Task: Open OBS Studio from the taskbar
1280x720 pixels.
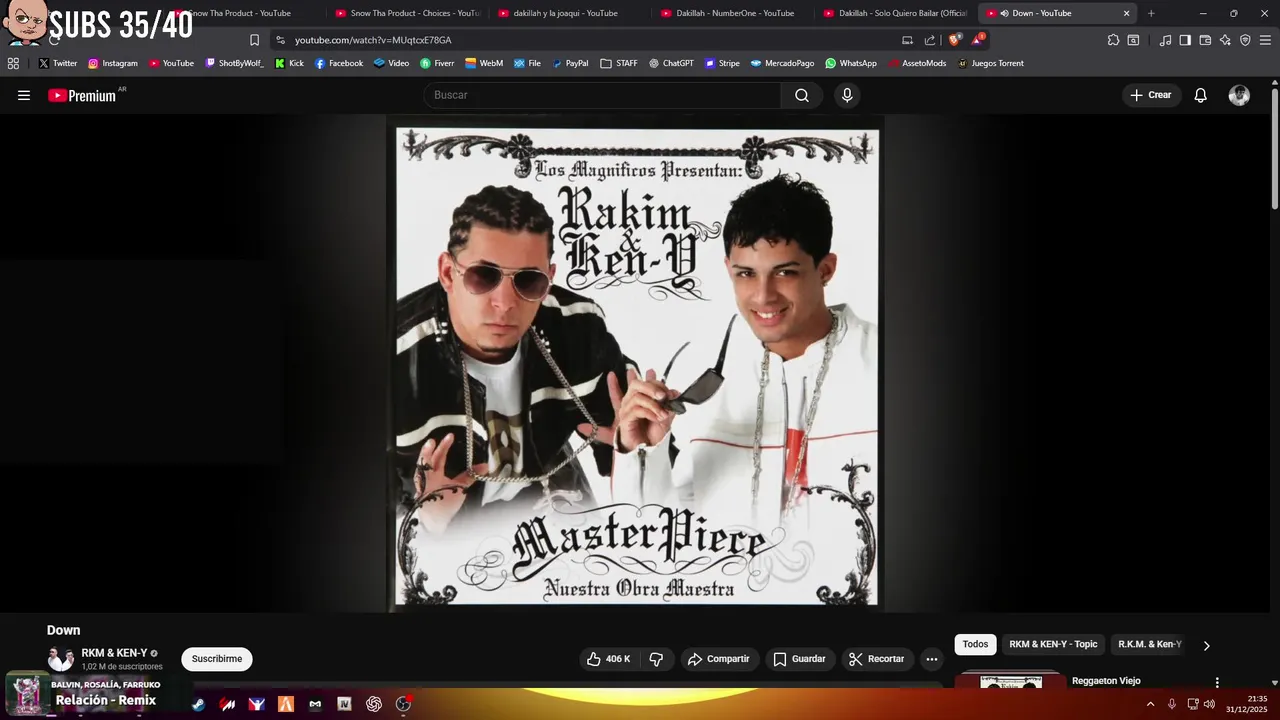Action: pyautogui.click(x=403, y=704)
